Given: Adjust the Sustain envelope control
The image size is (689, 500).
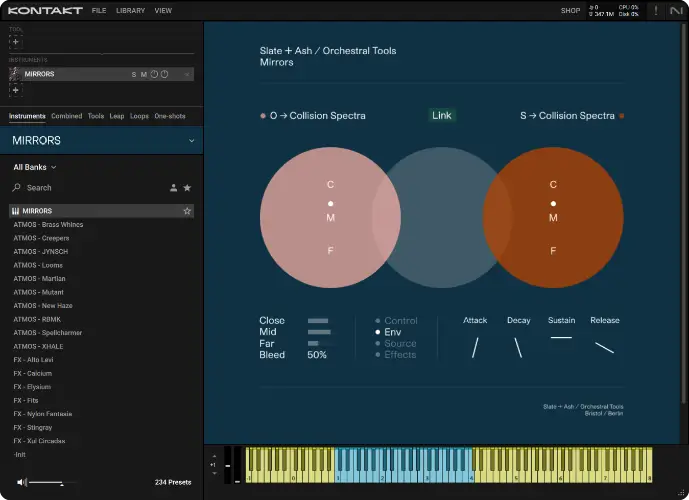Looking at the screenshot, I should [561, 337].
